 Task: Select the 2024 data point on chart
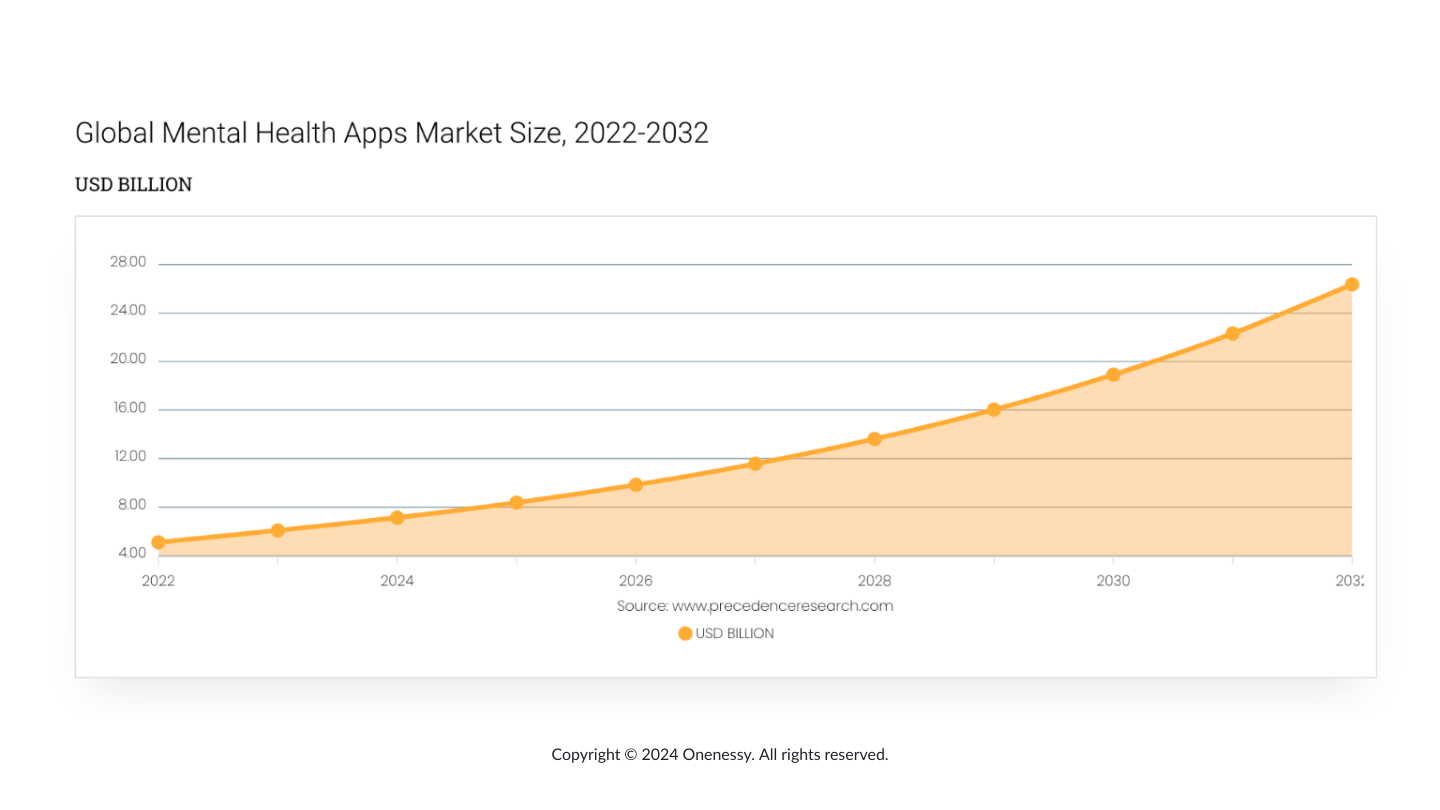(x=397, y=517)
